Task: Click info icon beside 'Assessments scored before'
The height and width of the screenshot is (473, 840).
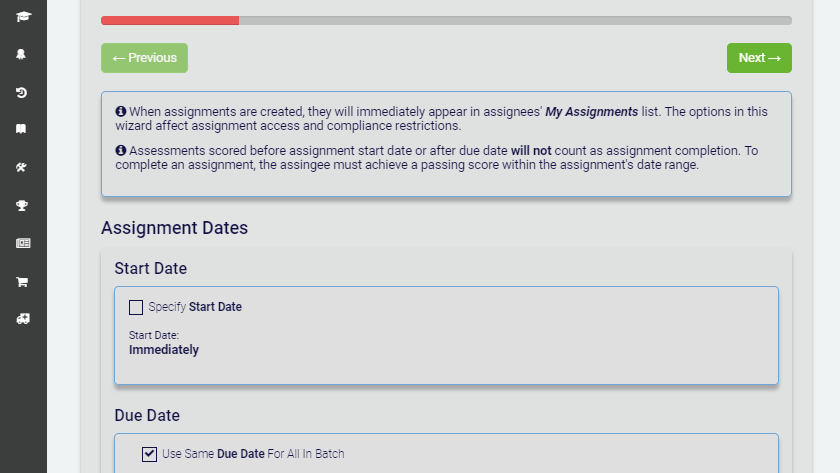Action: [121, 150]
